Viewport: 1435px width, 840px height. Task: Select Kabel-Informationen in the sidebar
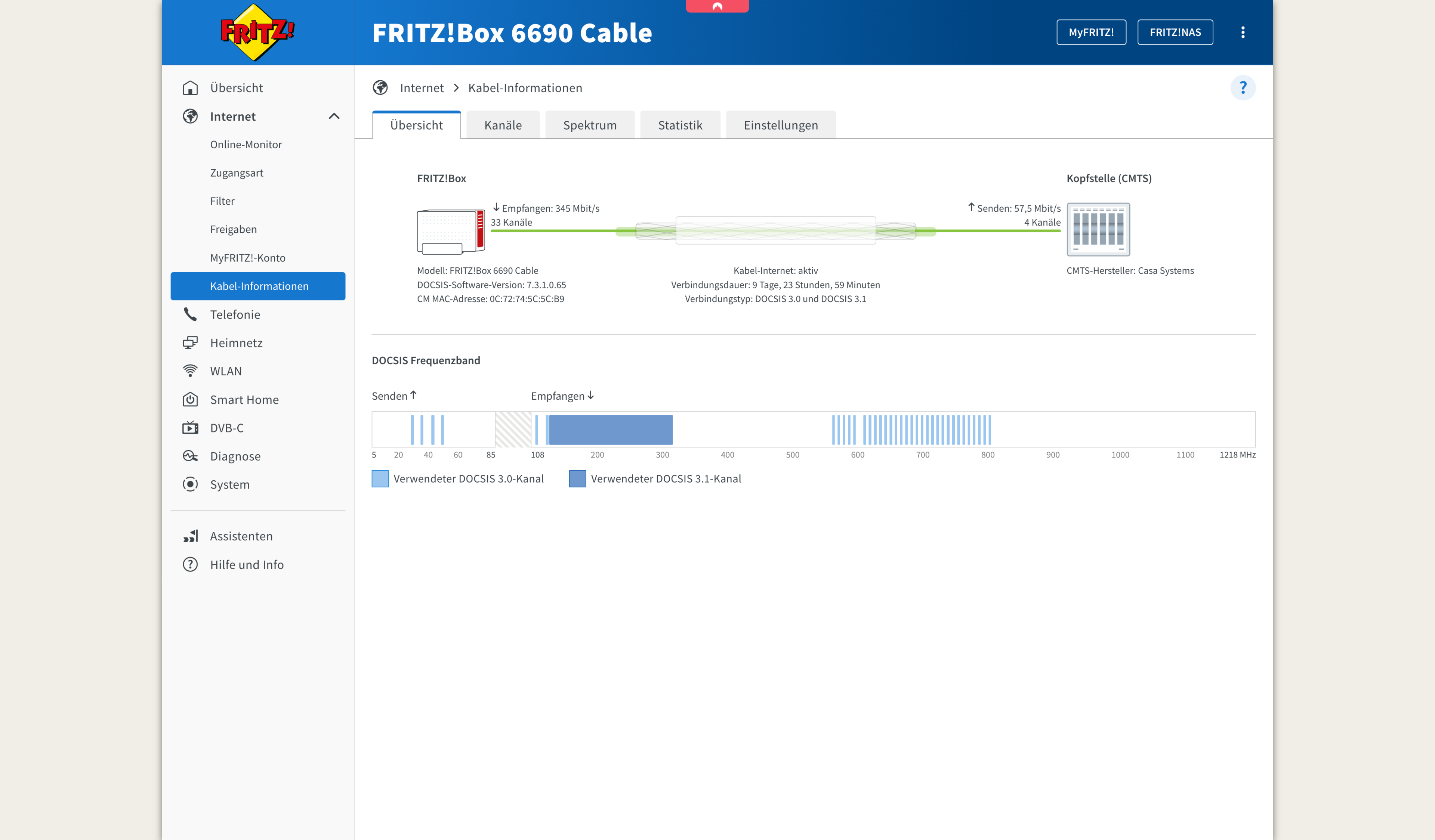coord(259,286)
